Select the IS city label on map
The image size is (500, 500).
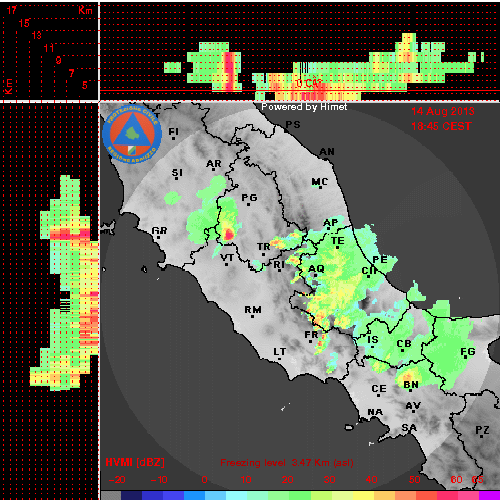click(x=373, y=340)
